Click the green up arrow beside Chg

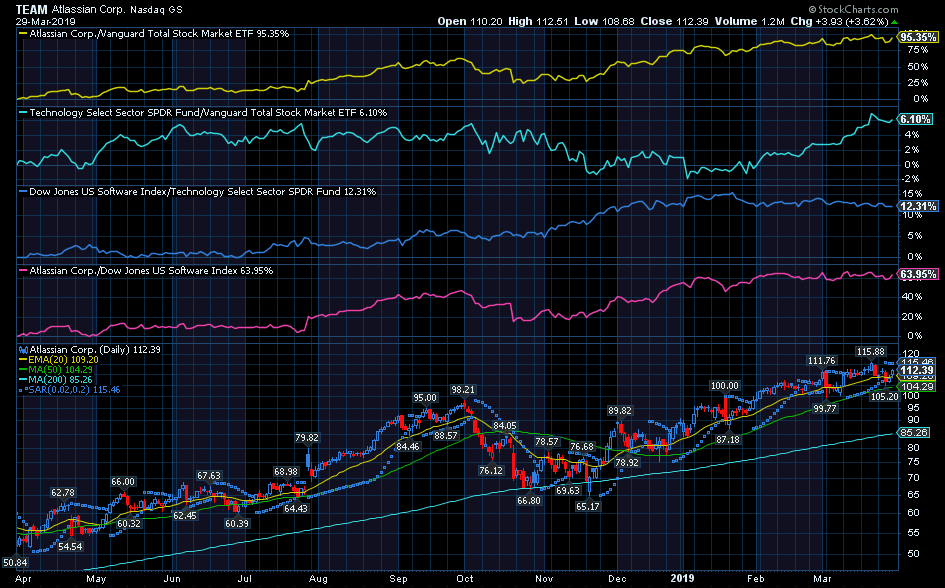click(894, 22)
